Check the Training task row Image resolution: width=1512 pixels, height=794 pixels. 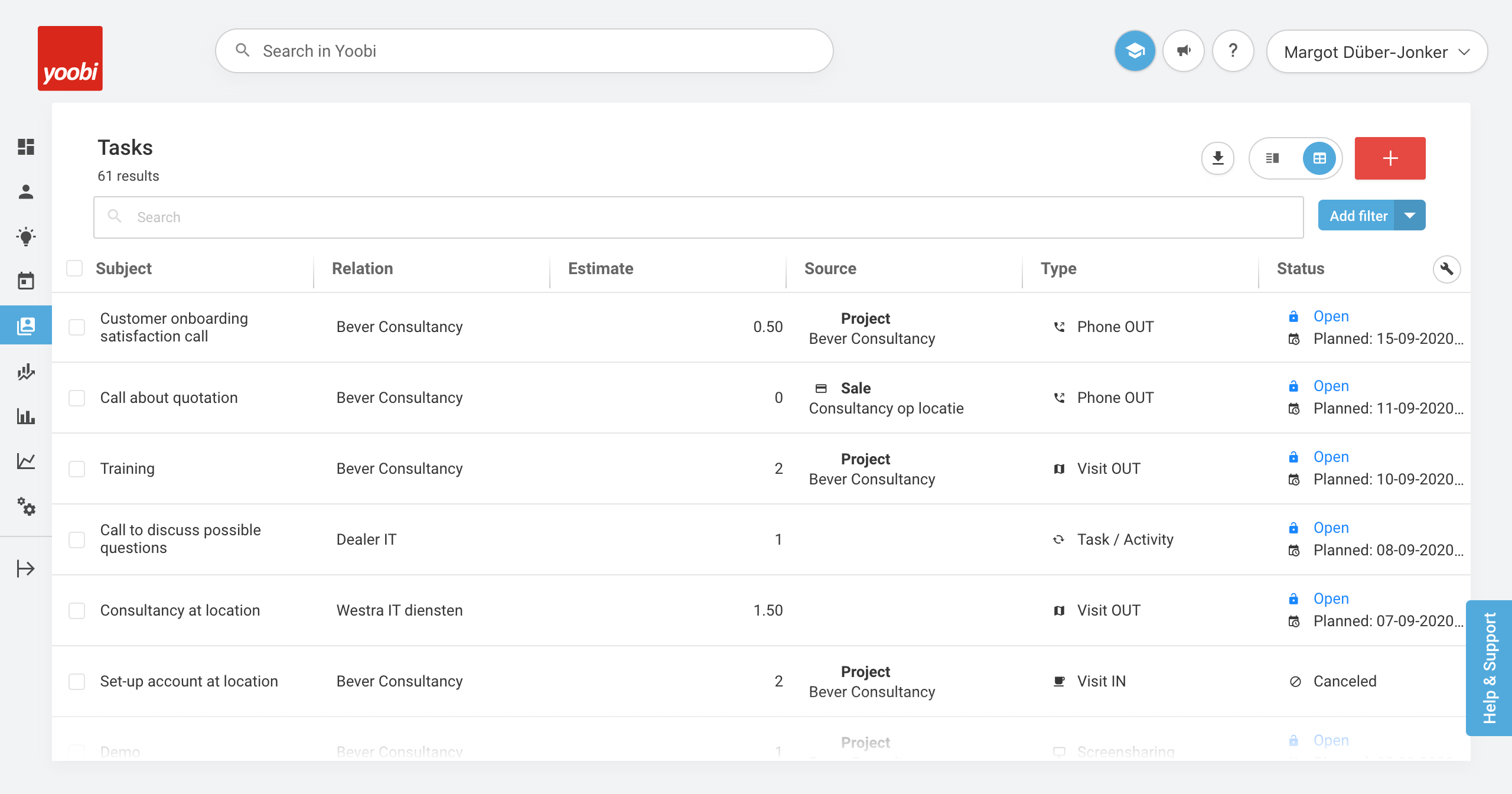(77, 469)
